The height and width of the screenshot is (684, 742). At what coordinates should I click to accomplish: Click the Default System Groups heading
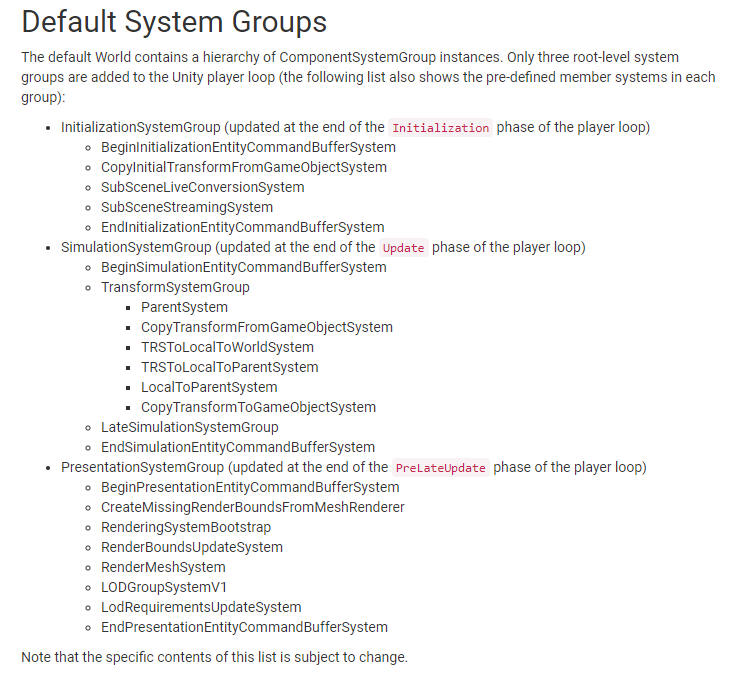174,21
